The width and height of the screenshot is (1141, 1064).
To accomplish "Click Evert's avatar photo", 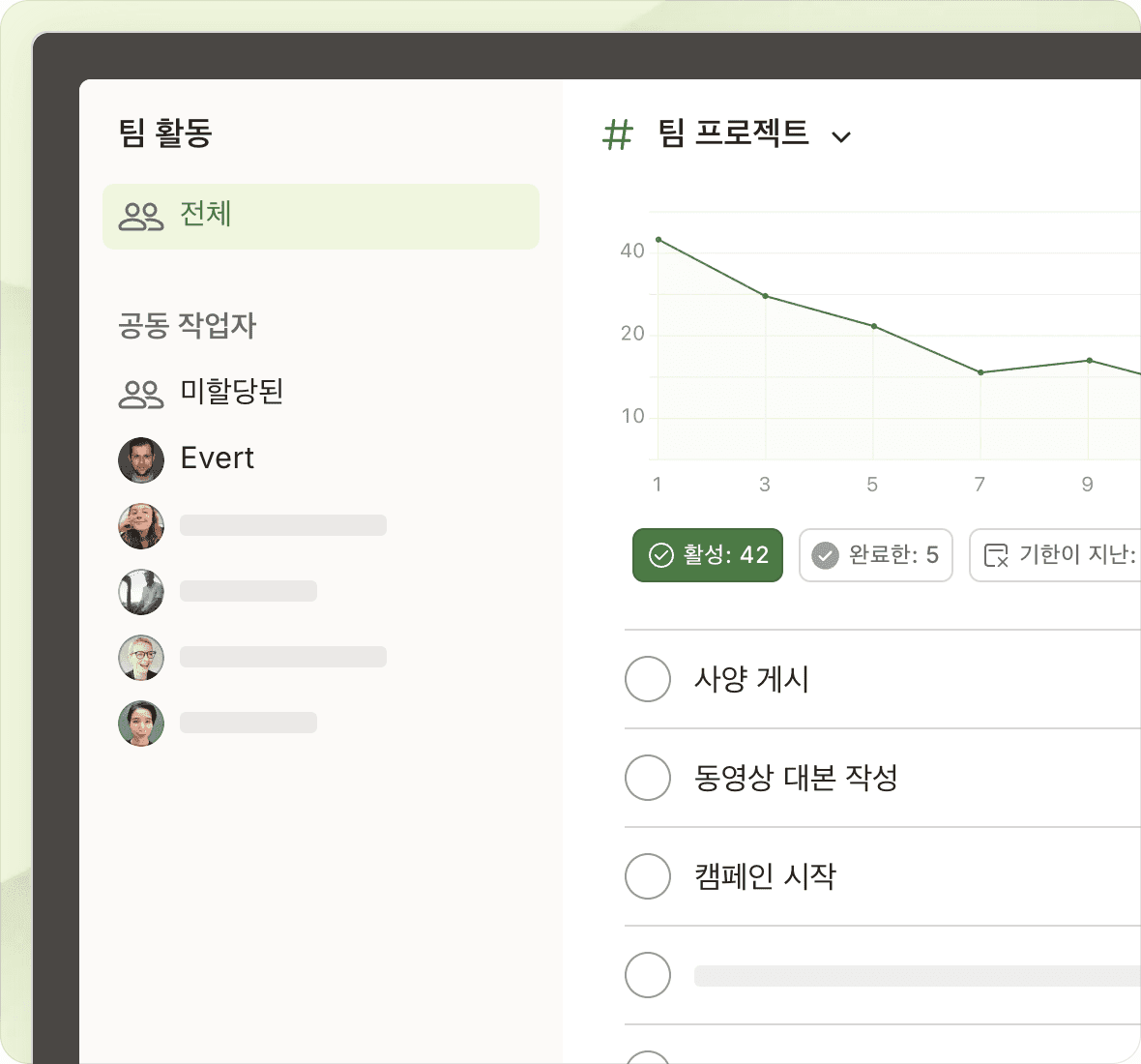I will point(141,459).
